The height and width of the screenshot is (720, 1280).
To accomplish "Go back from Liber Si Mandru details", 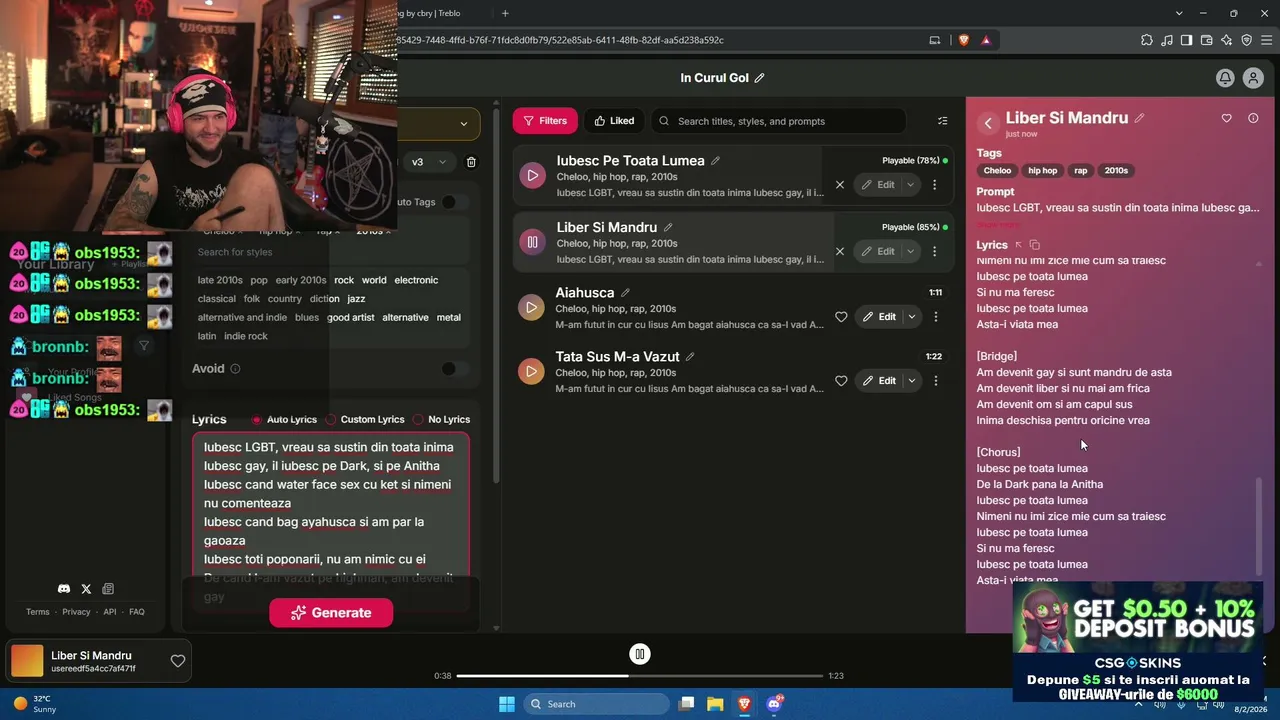I will pyautogui.click(x=988, y=123).
